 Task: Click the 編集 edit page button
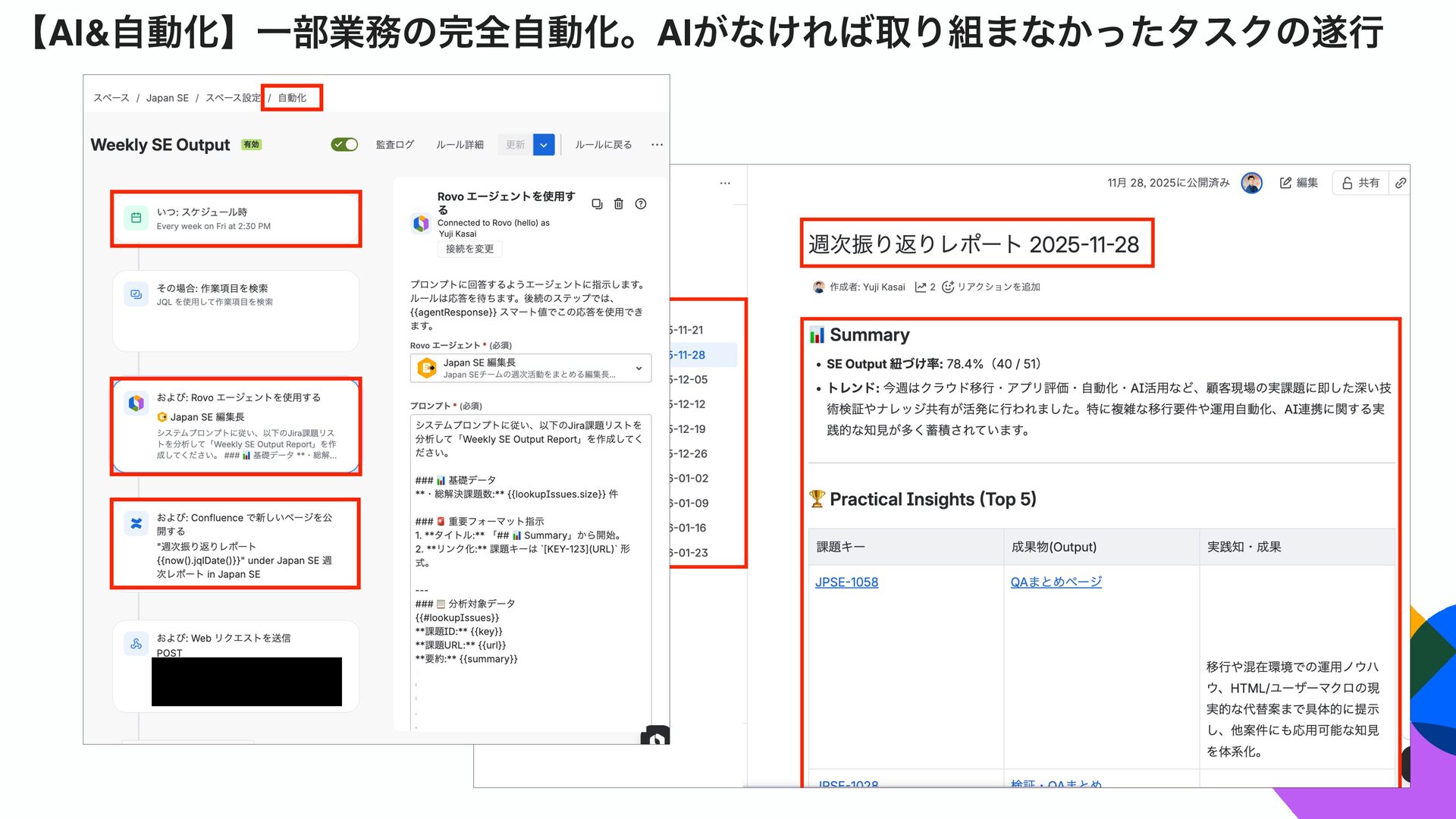point(1299,183)
